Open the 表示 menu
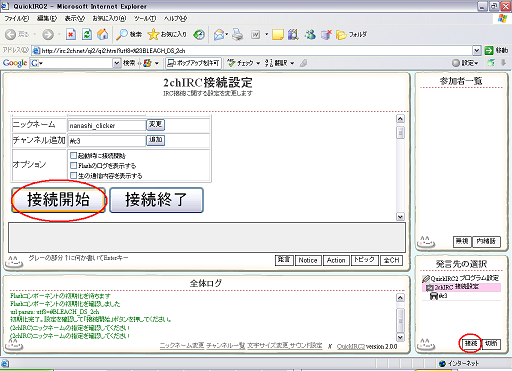 point(75,19)
